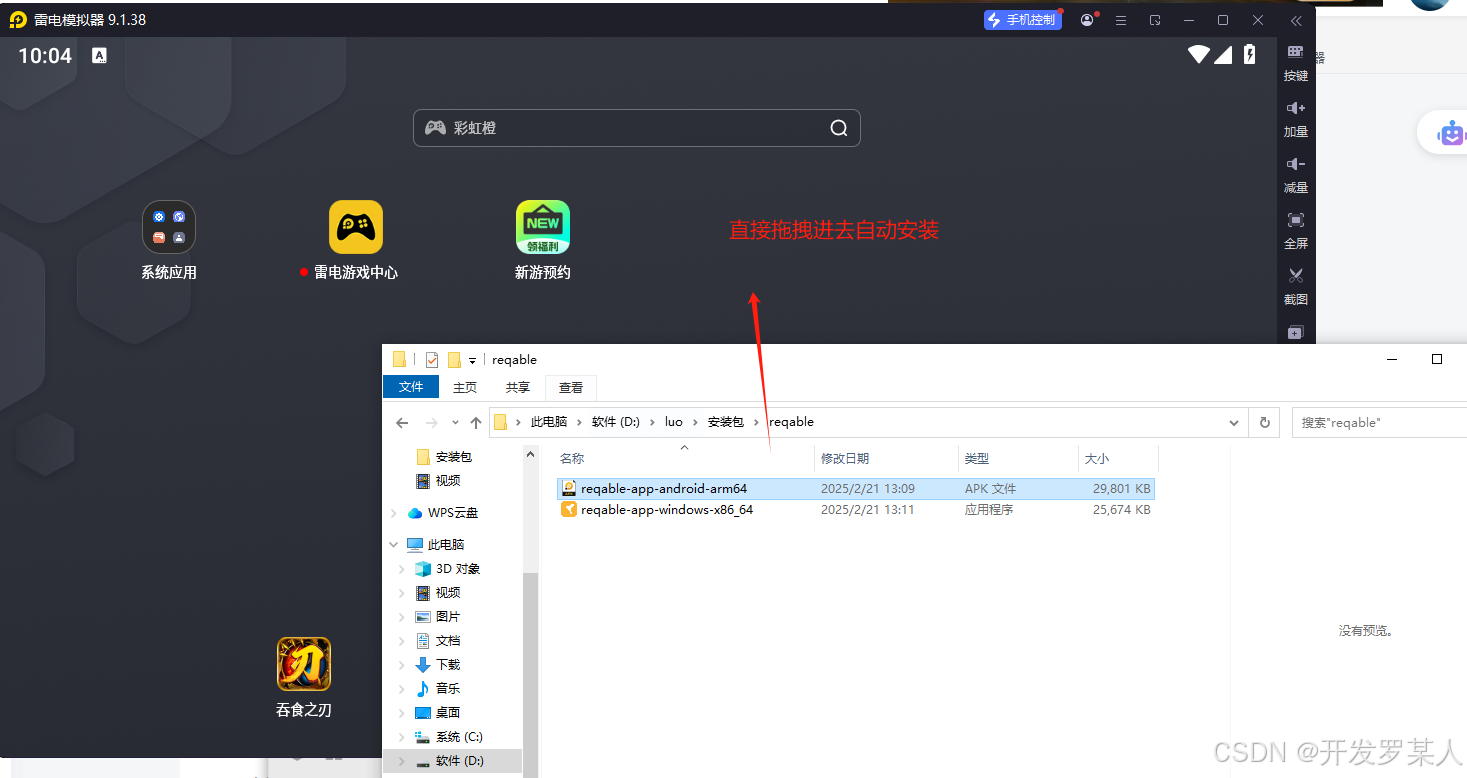Click the search magnifier in emulator search bar
This screenshot has width=1467, height=778.
pyautogui.click(x=839, y=128)
